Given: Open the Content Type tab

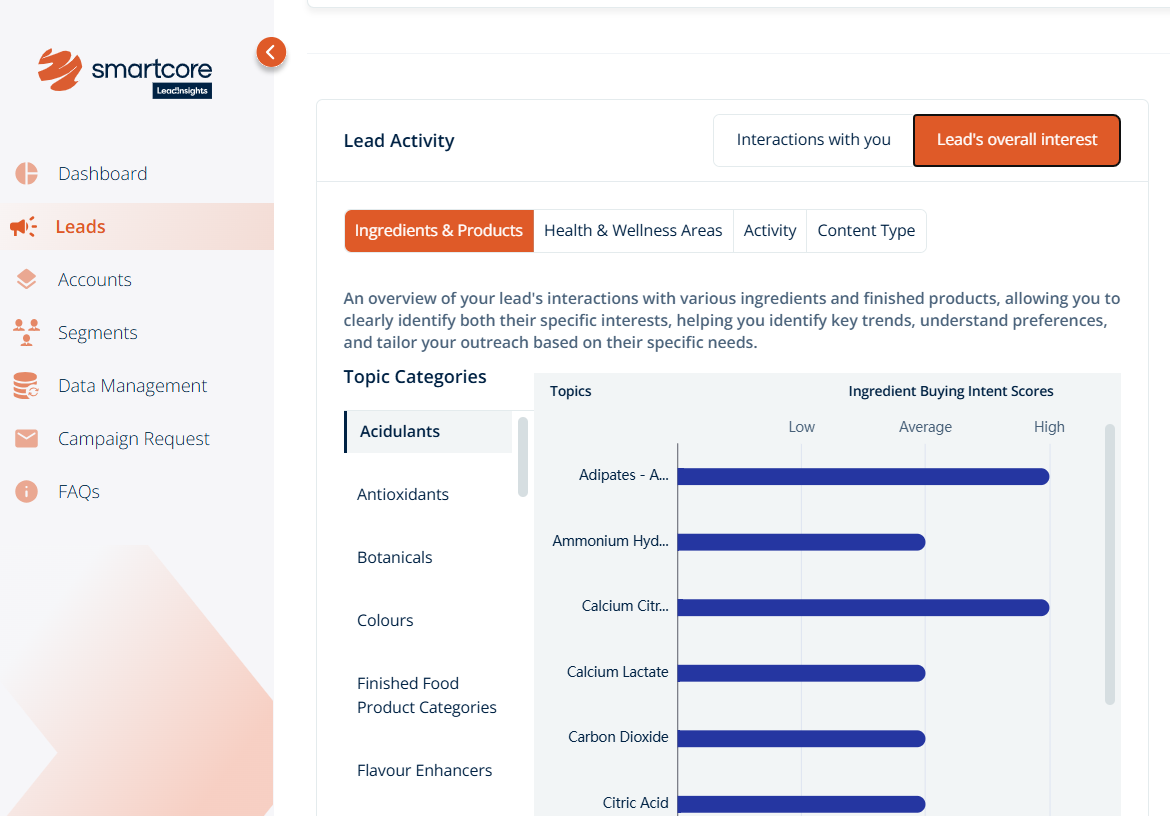Looking at the screenshot, I should (x=866, y=231).
